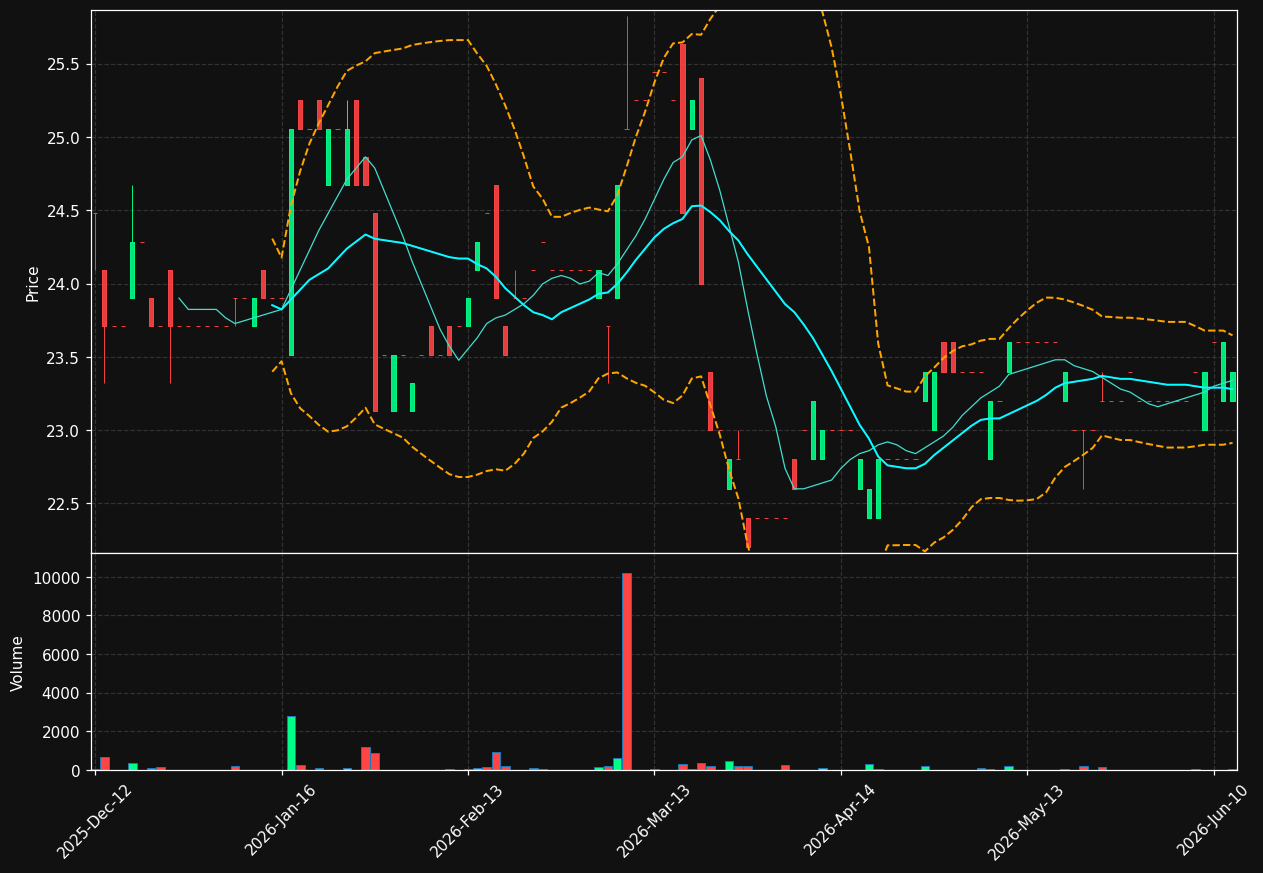Click the 10000 volume axis tick

pyautogui.click(x=58, y=578)
